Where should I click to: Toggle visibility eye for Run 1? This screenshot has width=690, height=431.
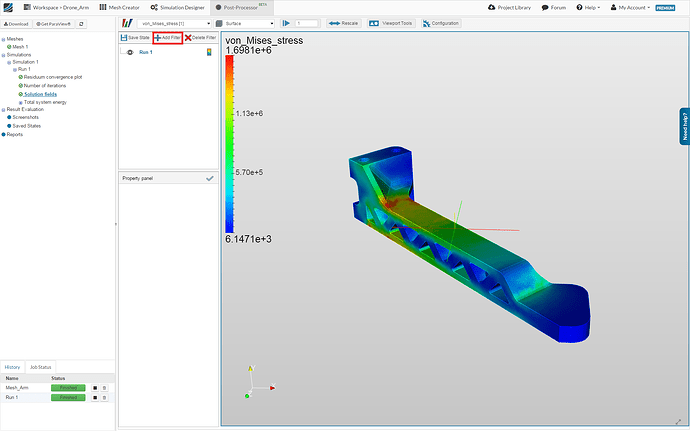tap(130, 51)
